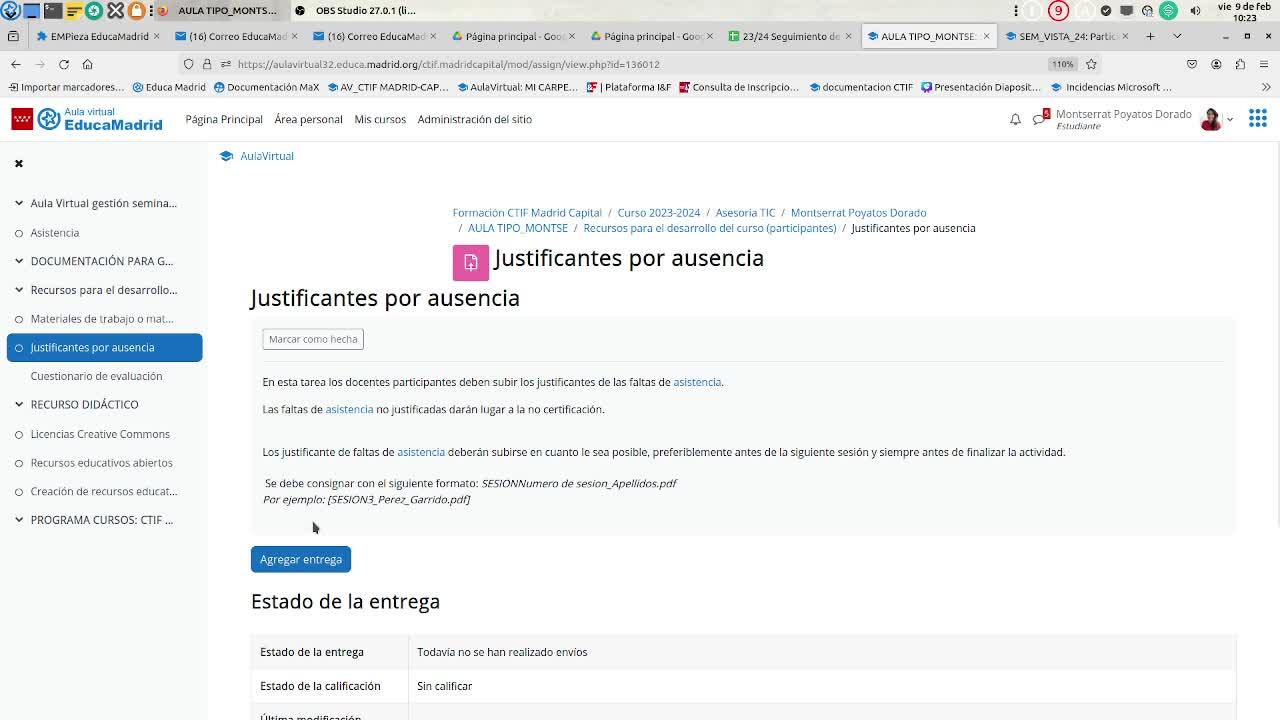Open a new browser tab

point(1150,36)
